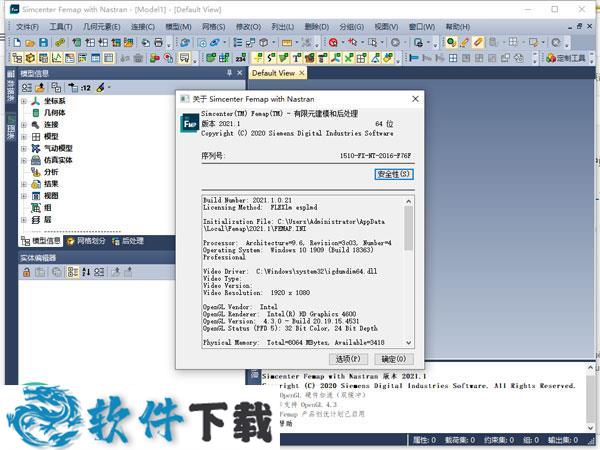Click the Fw Femap logo in the About dialog
Viewport: 600px width, 450px height.
point(190,124)
